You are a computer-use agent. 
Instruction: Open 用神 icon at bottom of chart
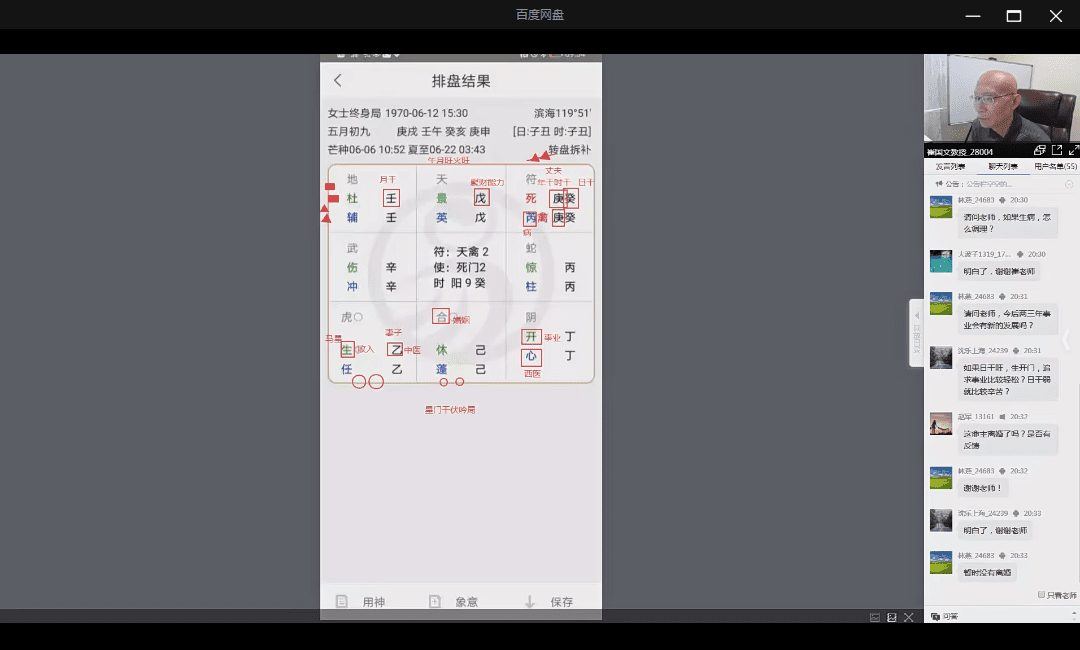coord(342,602)
